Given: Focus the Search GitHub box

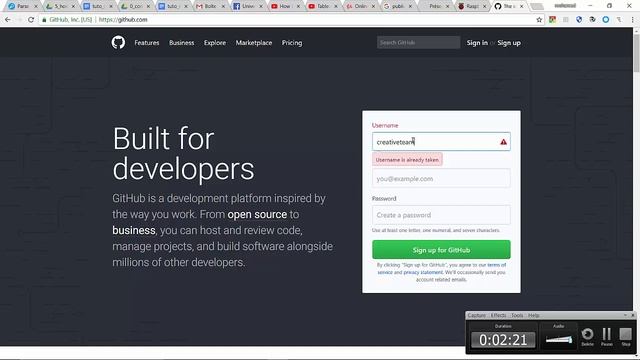Looking at the screenshot, I should coord(418,42).
